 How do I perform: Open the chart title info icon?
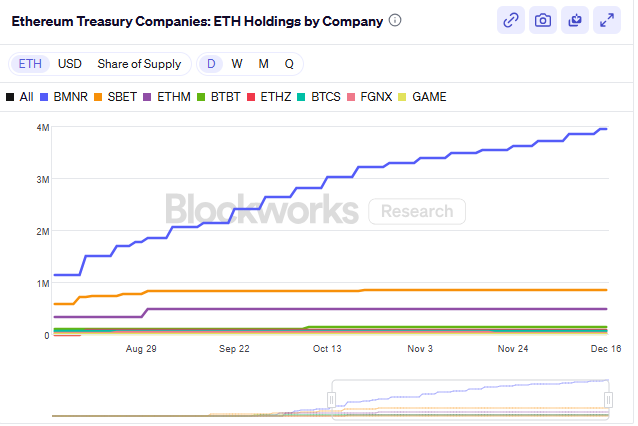tap(395, 20)
